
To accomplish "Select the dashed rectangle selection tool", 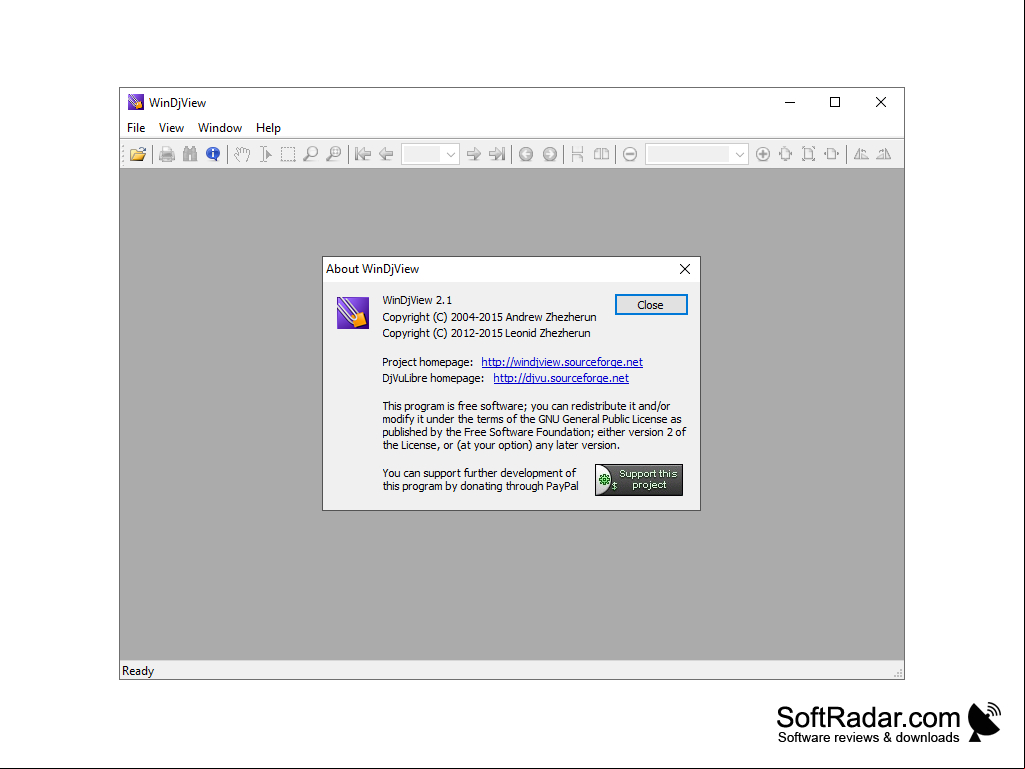I will pos(288,154).
